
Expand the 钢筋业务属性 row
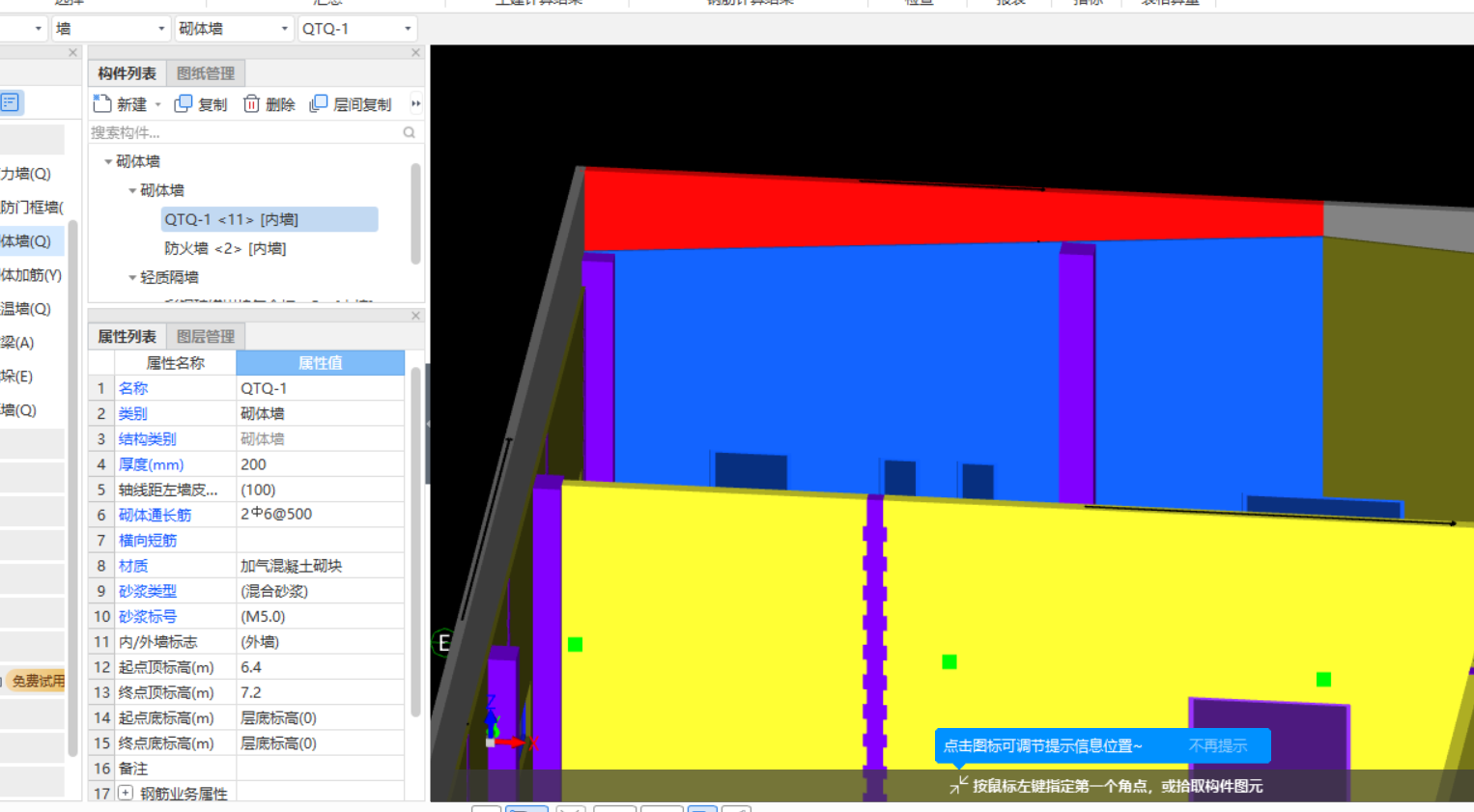[x=126, y=793]
